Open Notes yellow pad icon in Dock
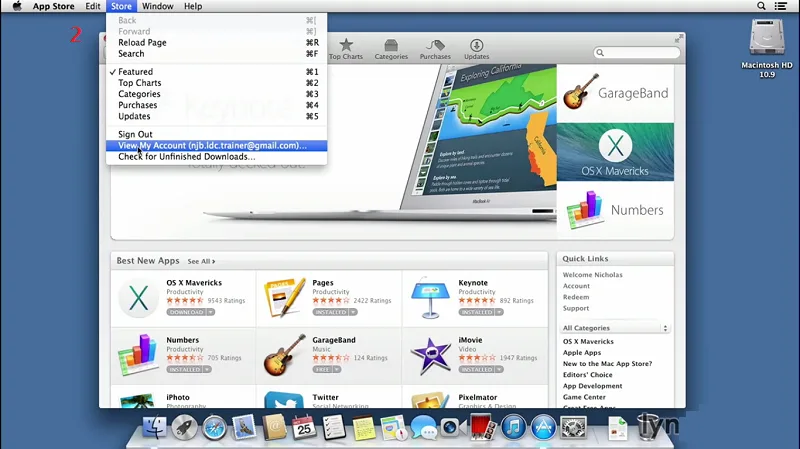This screenshot has width=800, height=449. point(364,428)
